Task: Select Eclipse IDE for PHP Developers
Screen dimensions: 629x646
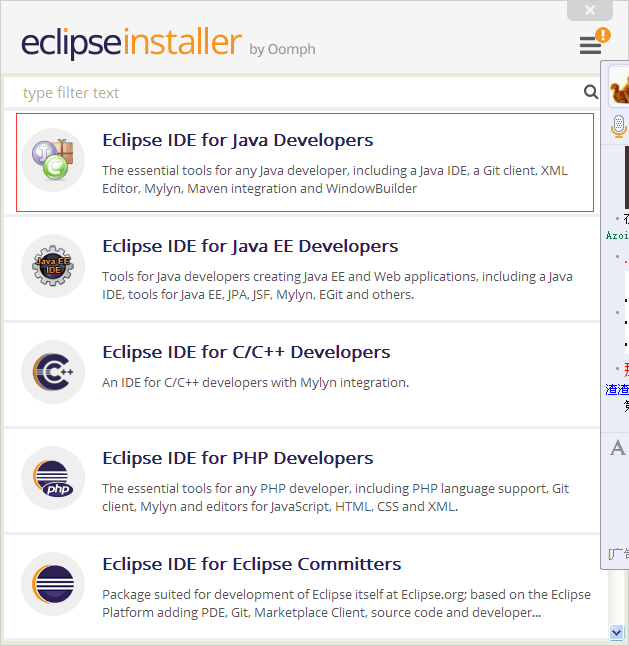Action: [238, 458]
